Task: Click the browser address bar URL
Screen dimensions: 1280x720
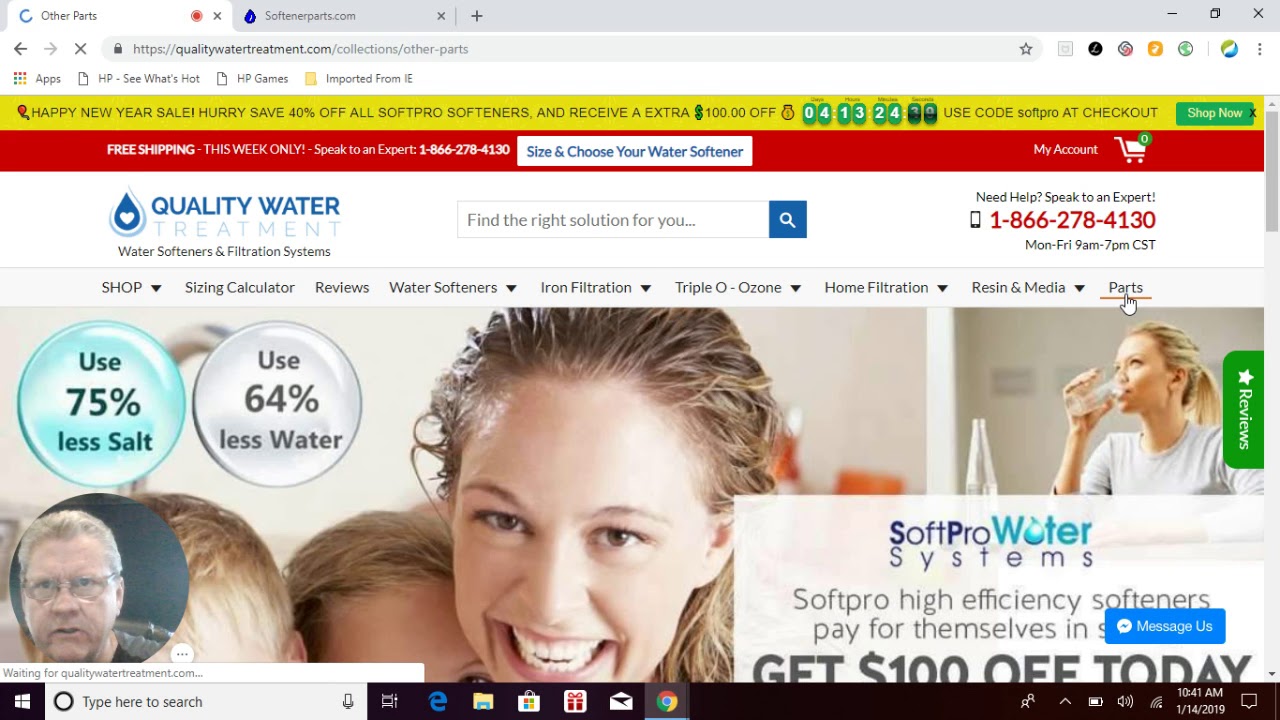Action: (x=300, y=48)
